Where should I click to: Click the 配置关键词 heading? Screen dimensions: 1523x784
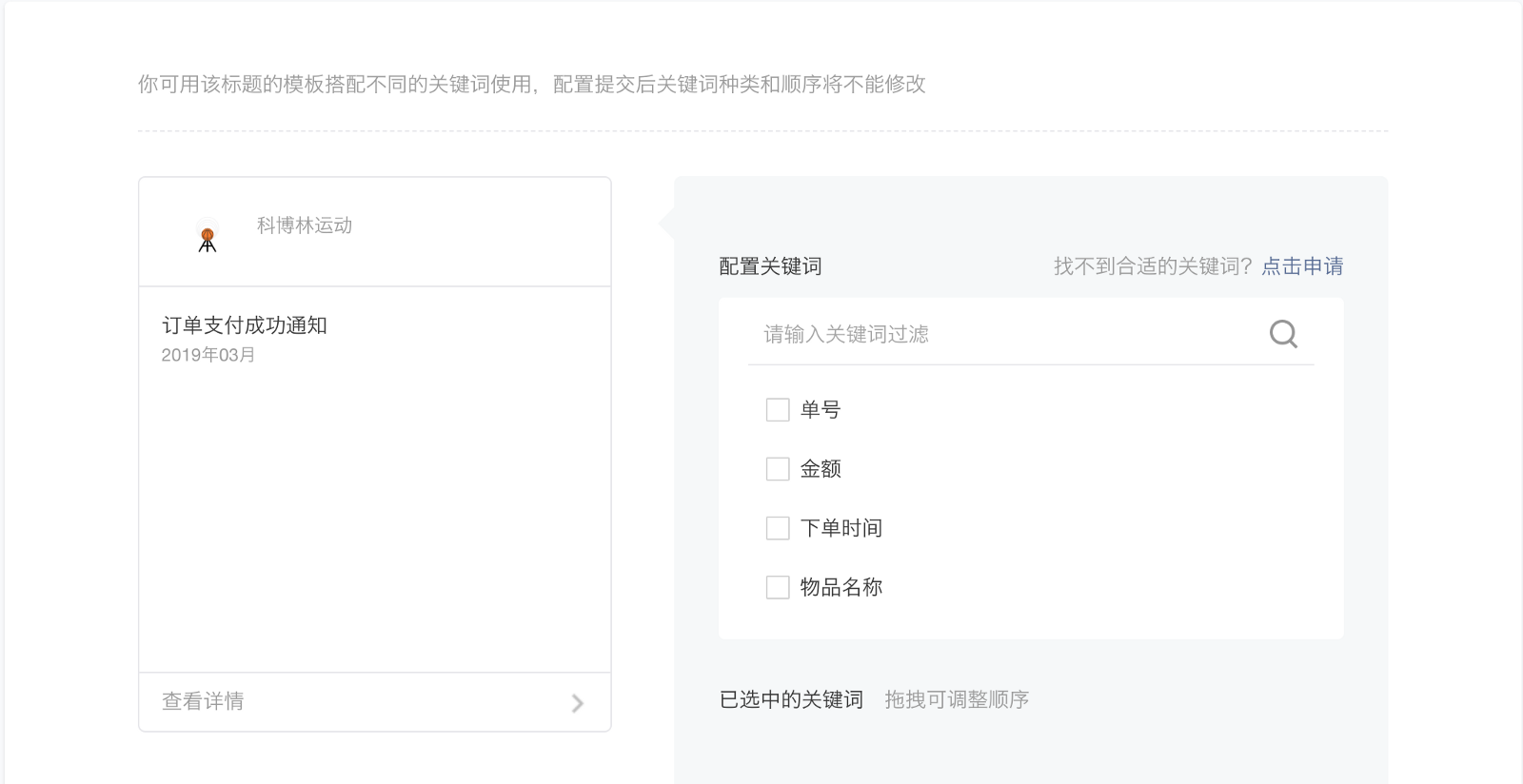click(x=770, y=266)
